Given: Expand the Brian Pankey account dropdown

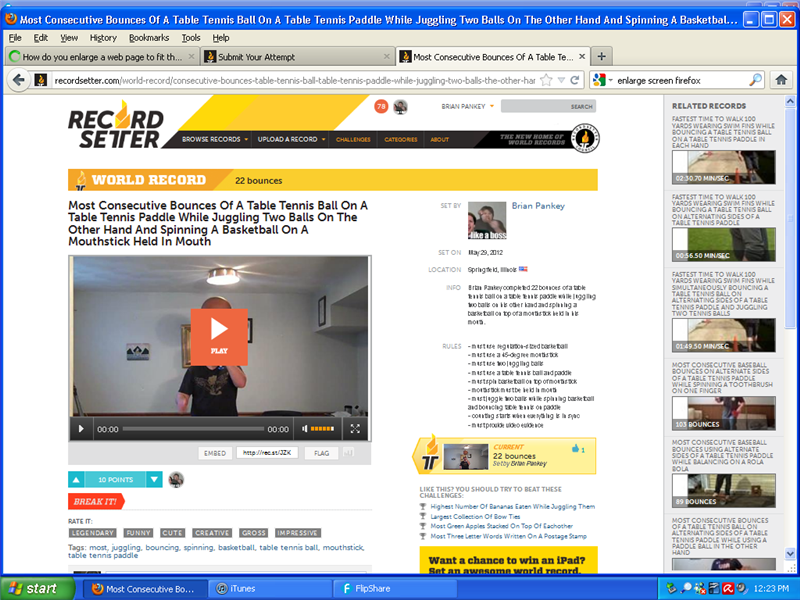Looking at the screenshot, I should tap(492, 107).
